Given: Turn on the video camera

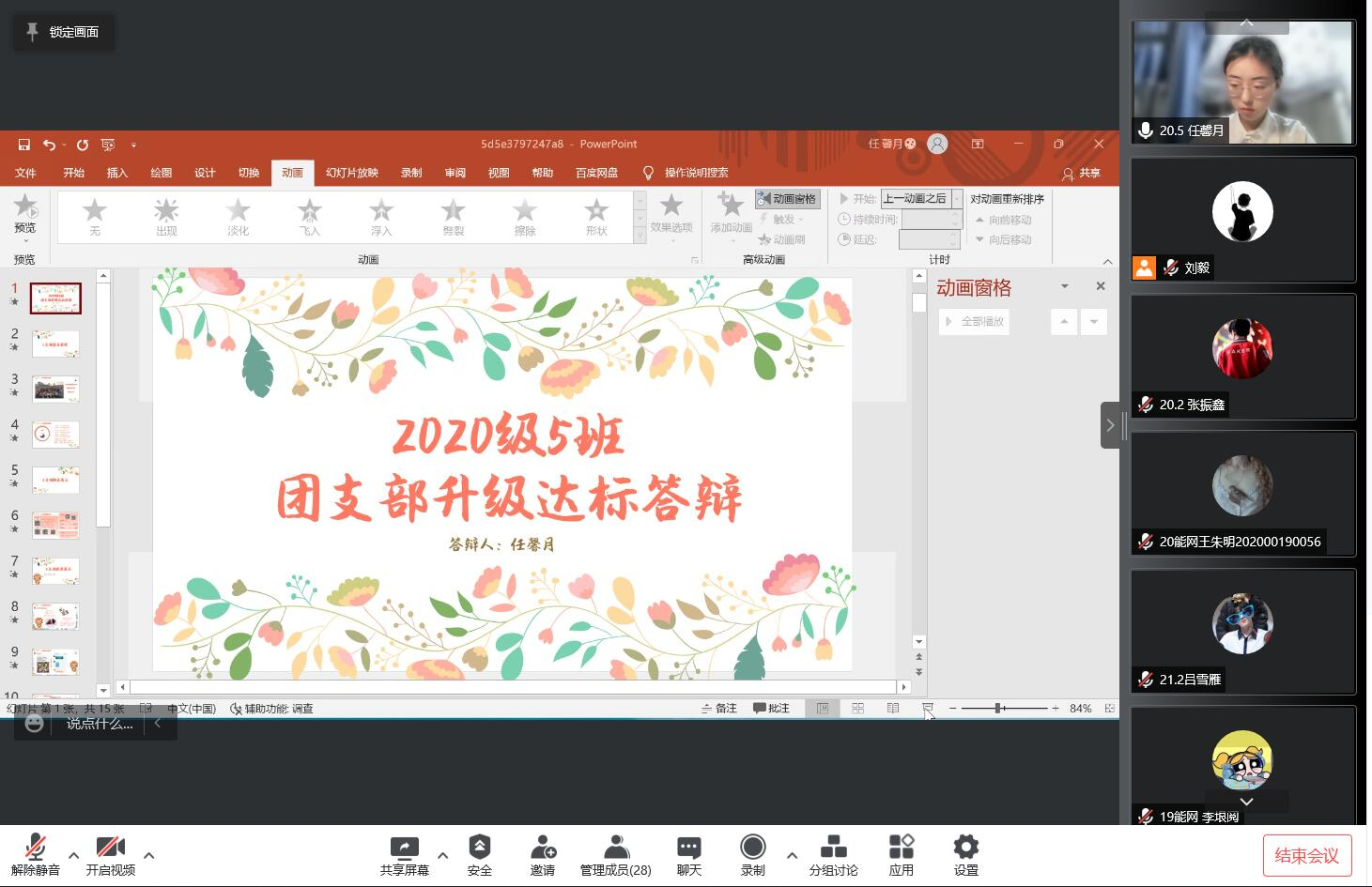Looking at the screenshot, I should coord(110,849).
